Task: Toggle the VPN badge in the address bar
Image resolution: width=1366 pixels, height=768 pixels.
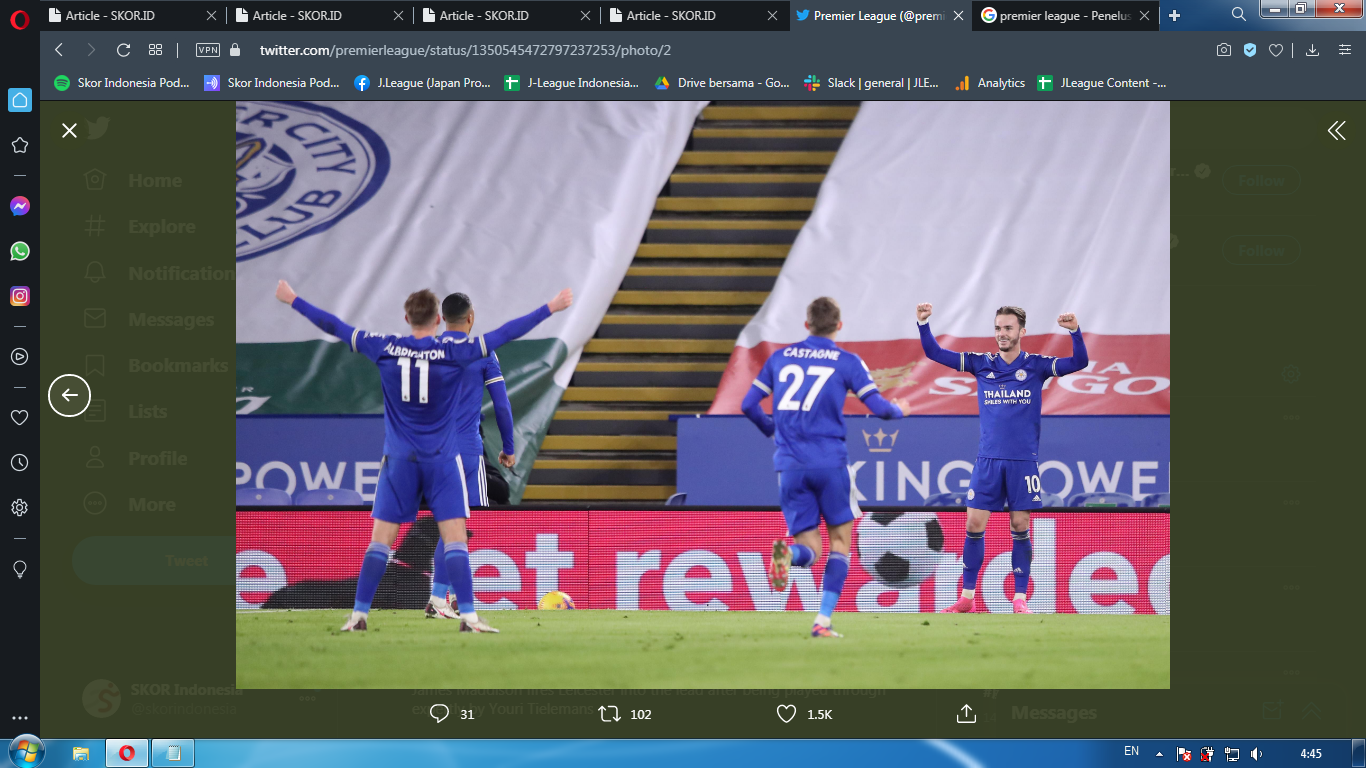Action: click(x=208, y=50)
